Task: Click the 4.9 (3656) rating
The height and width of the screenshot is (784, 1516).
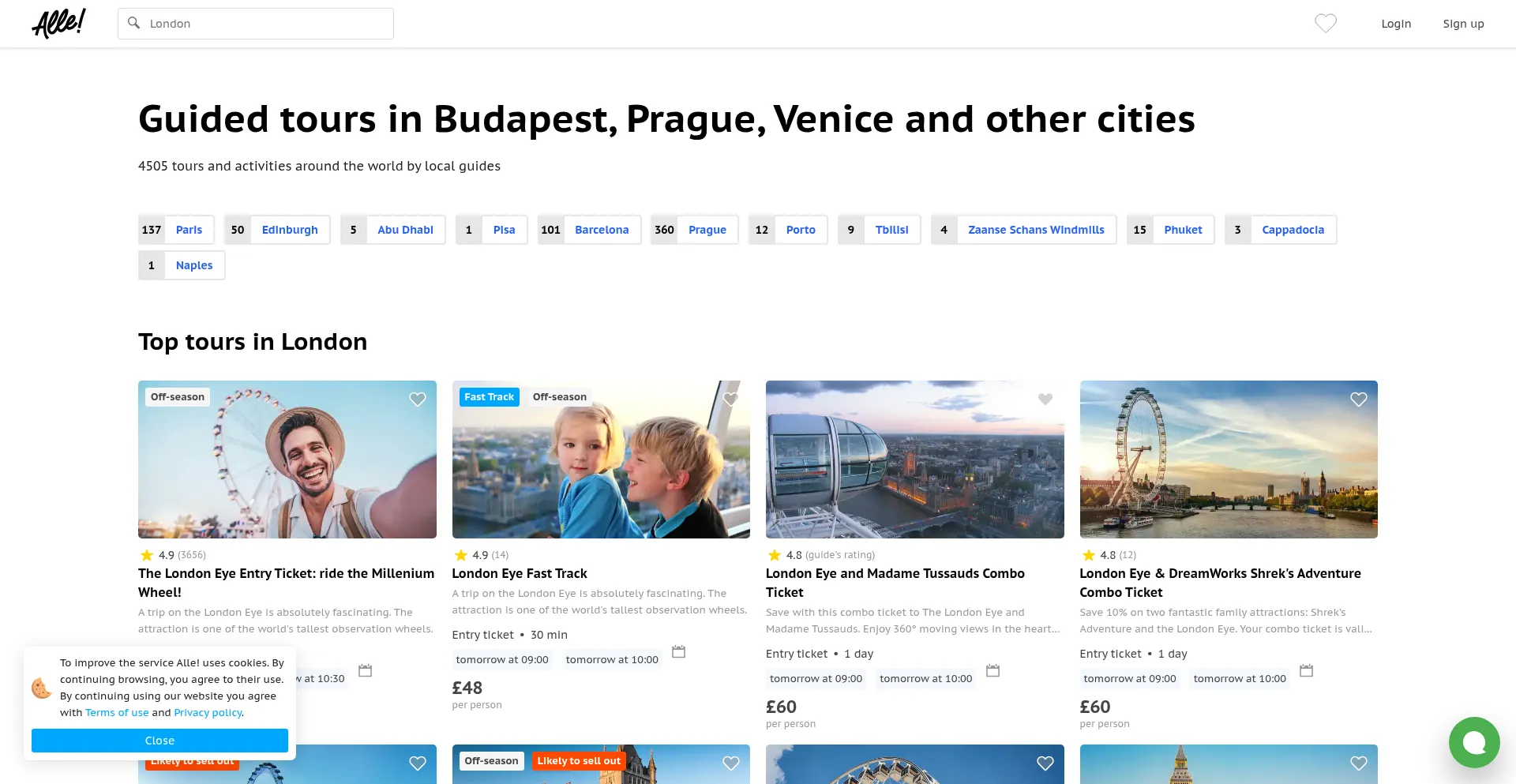Action: pyautogui.click(x=173, y=555)
